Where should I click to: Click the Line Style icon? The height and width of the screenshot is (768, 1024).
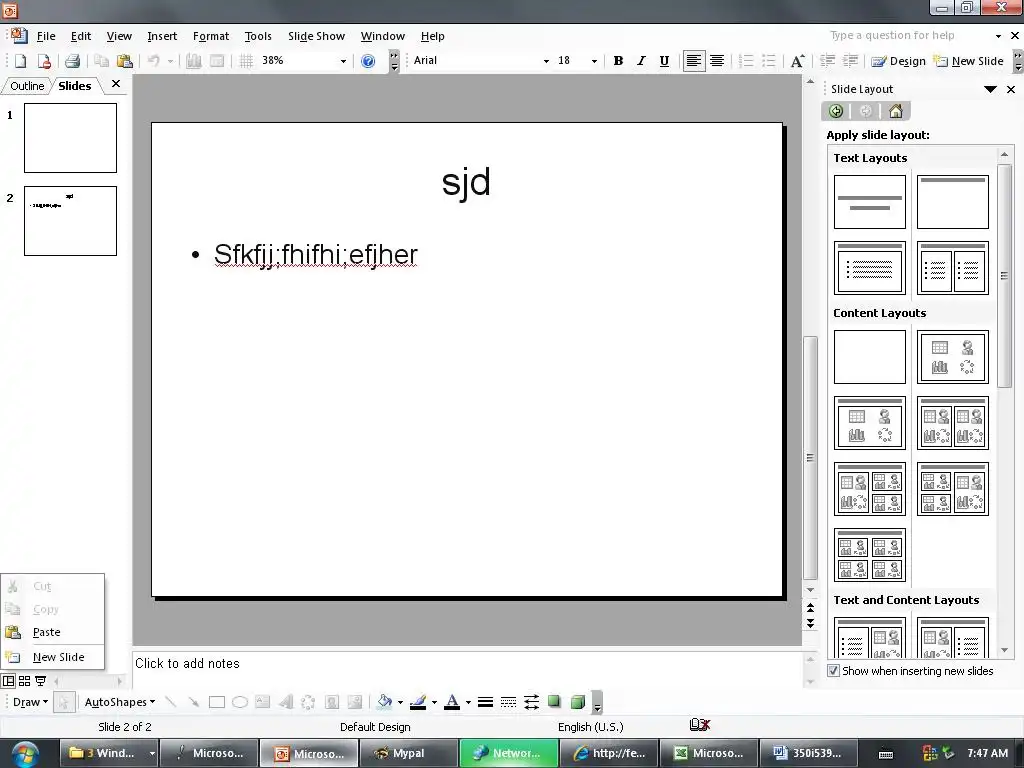[485, 702]
